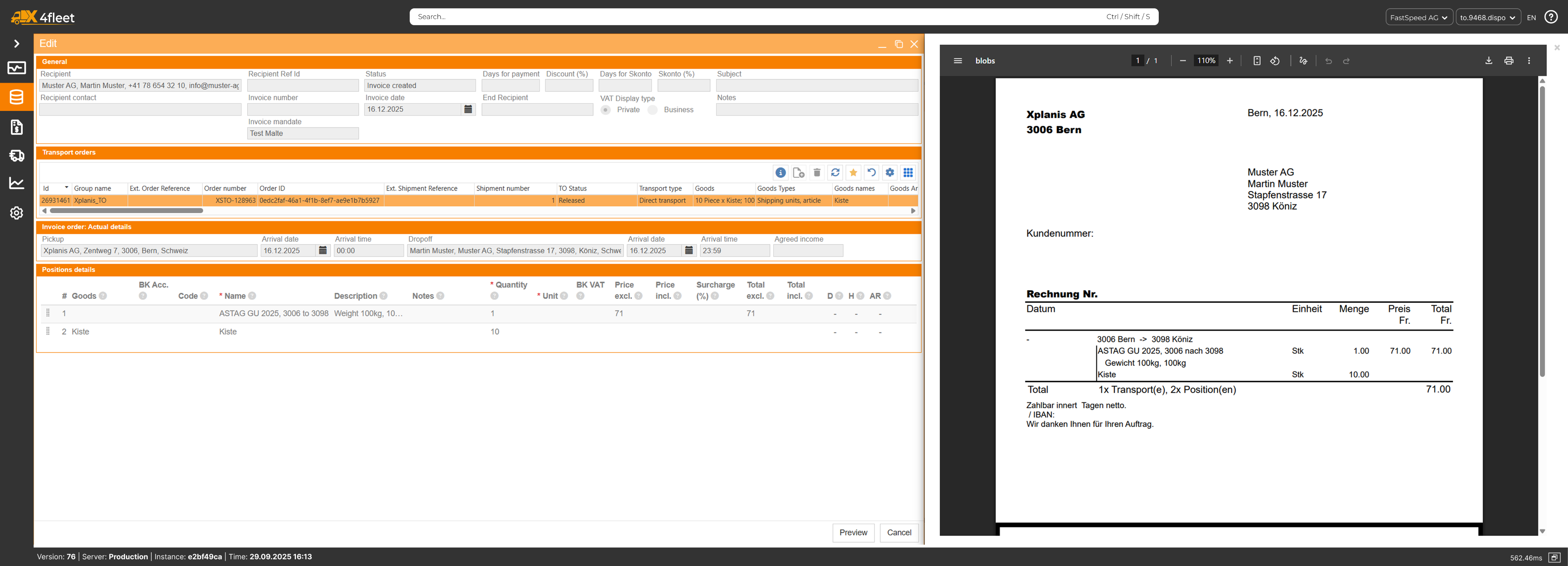Click the Preview button

[x=853, y=533]
